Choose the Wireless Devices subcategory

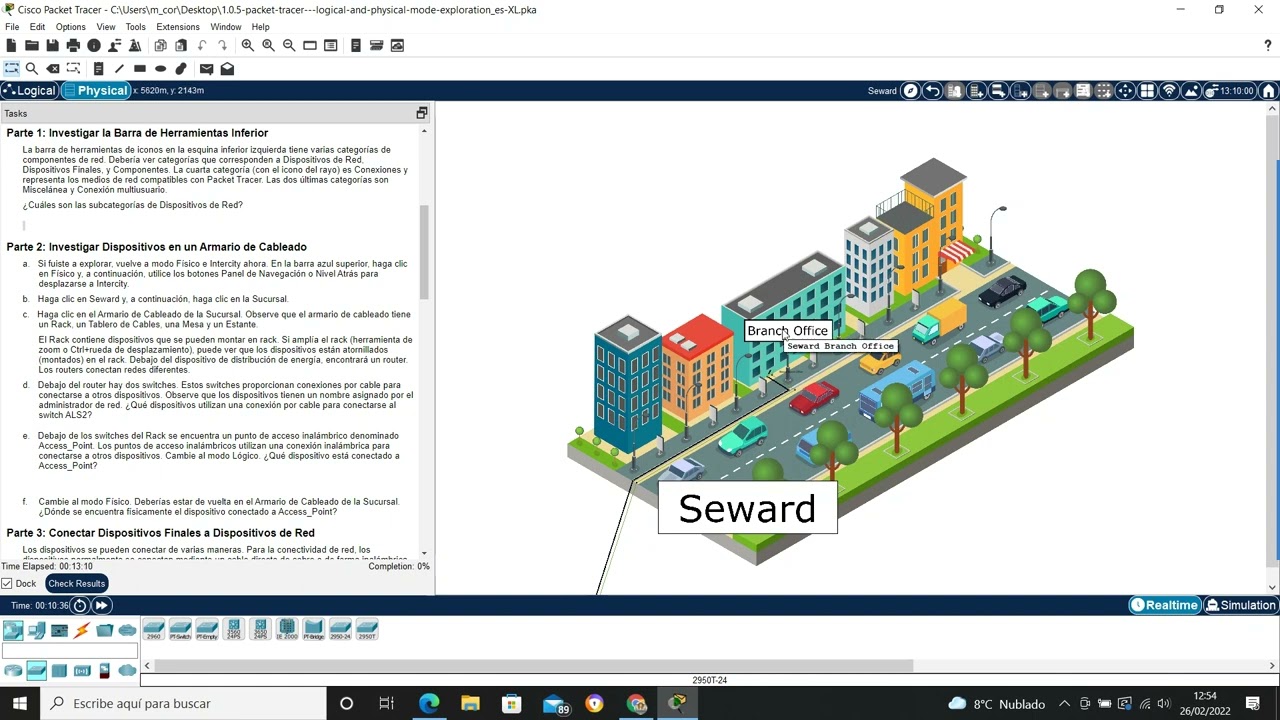pos(82,670)
